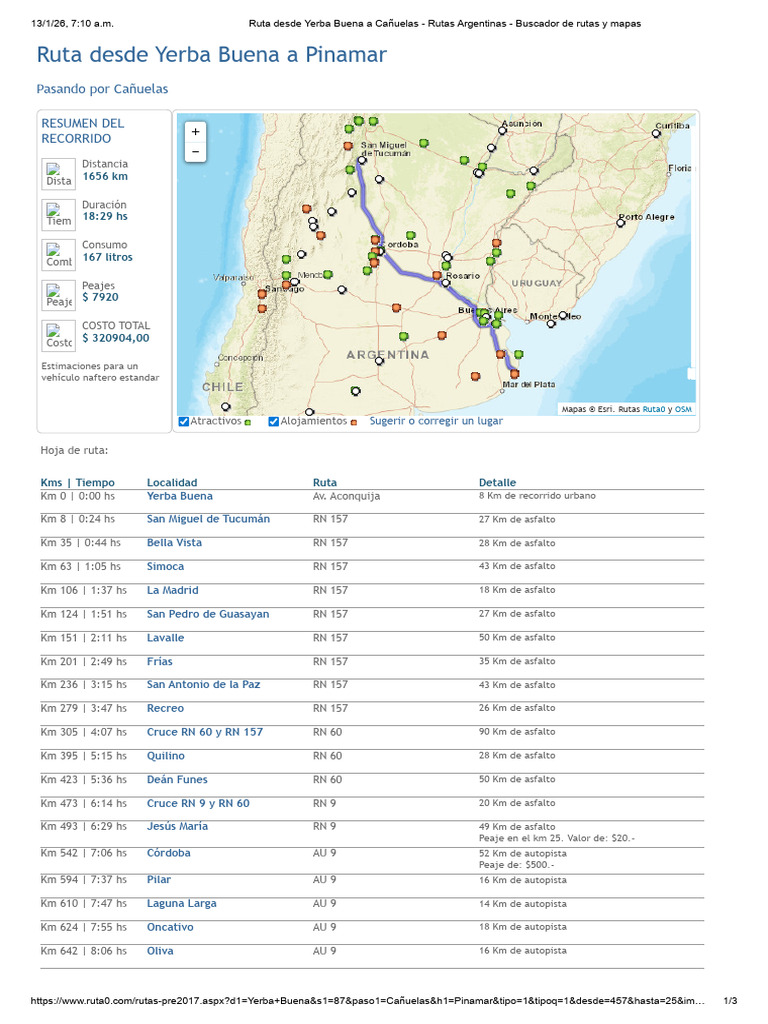Click the Ruta column header
This screenshot has width=768, height=1024.
tap(325, 483)
